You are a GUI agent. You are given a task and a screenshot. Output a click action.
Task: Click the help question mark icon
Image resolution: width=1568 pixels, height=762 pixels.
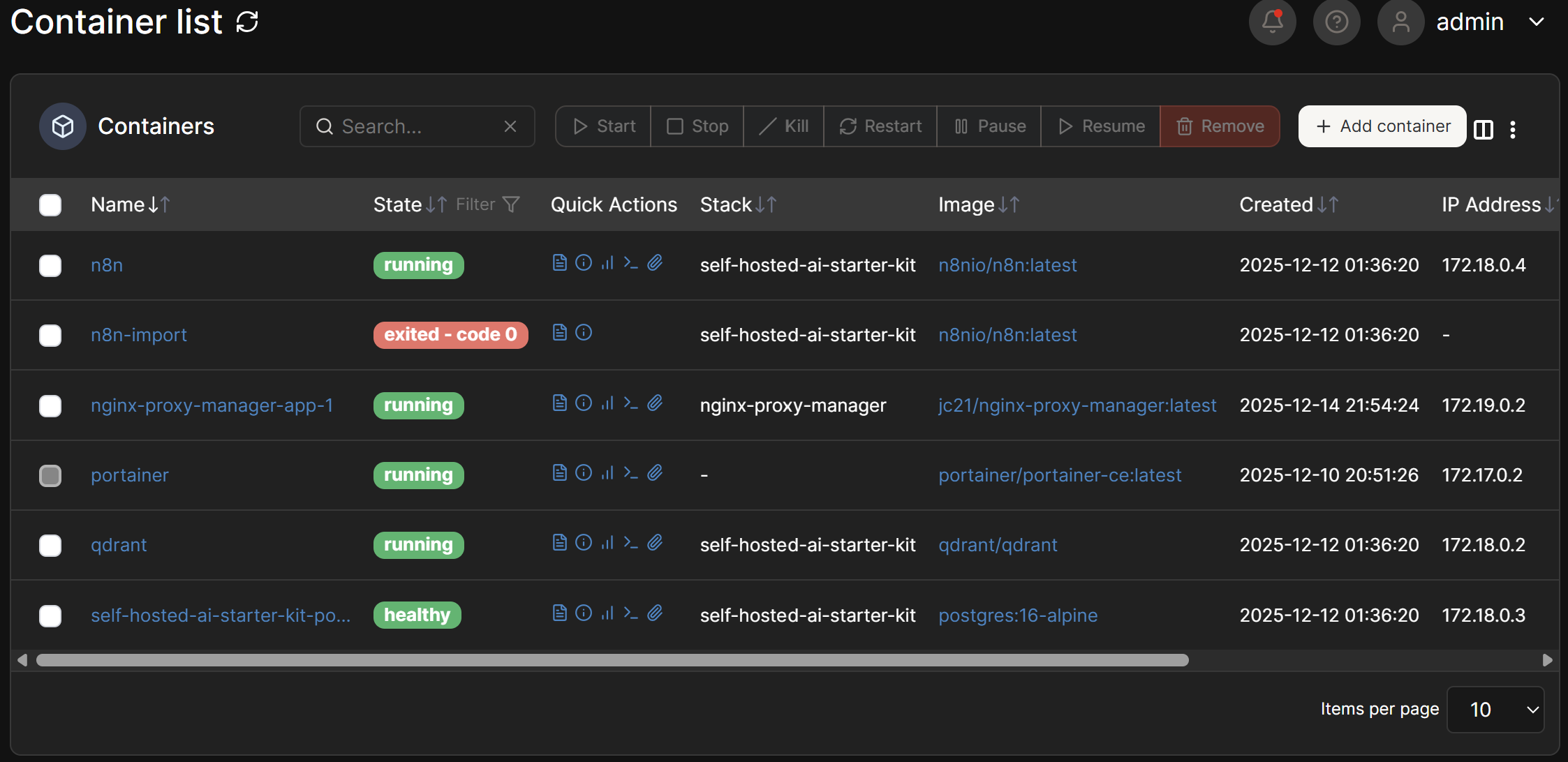click(1336, 22)
